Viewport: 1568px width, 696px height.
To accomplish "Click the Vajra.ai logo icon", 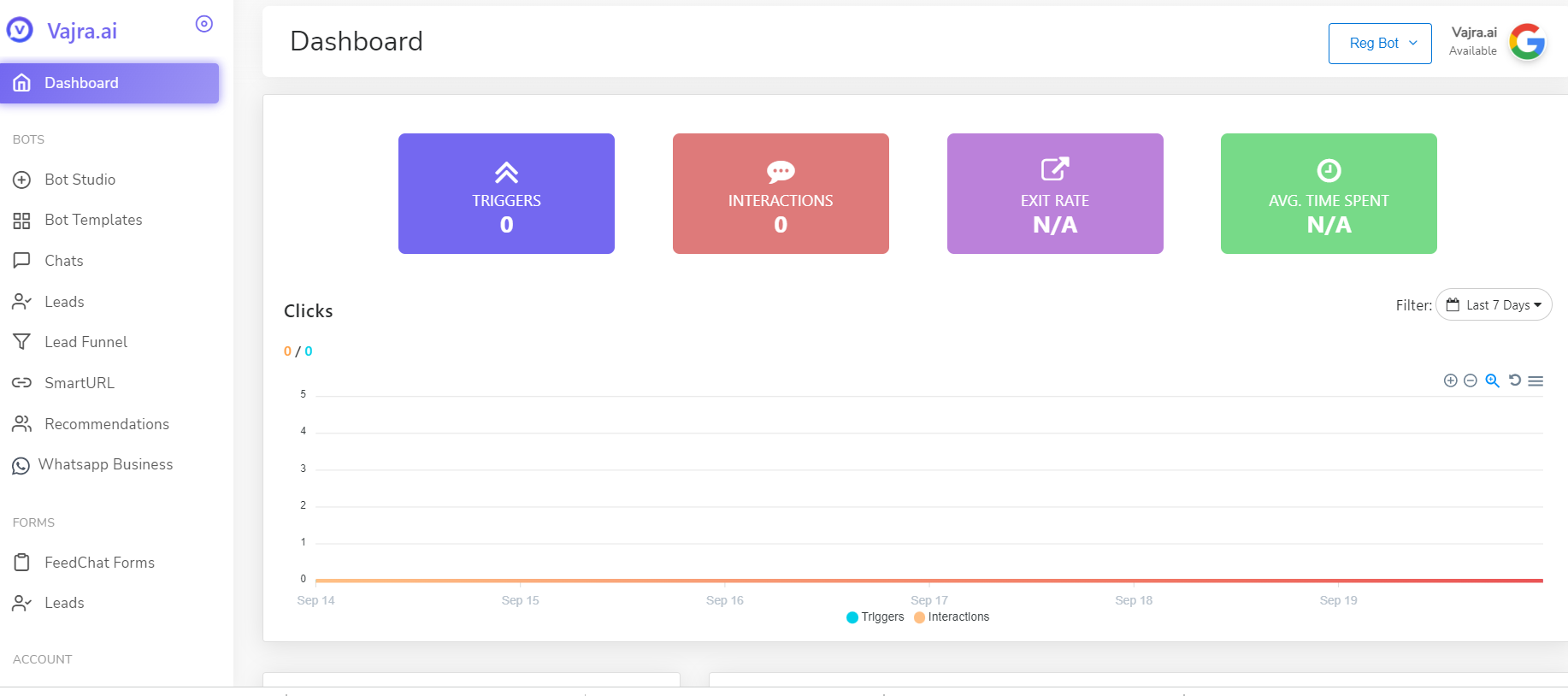I will pos(20,31).
